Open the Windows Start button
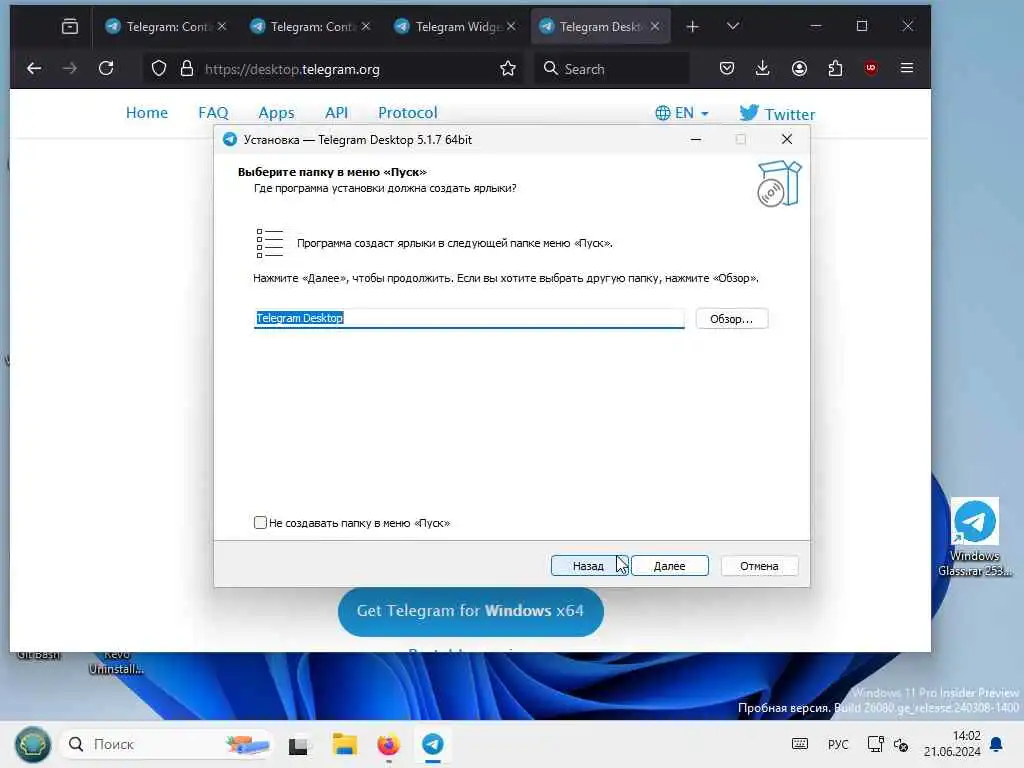The height and width of the screenshot is (768, 1024). (x=33, y=744)
